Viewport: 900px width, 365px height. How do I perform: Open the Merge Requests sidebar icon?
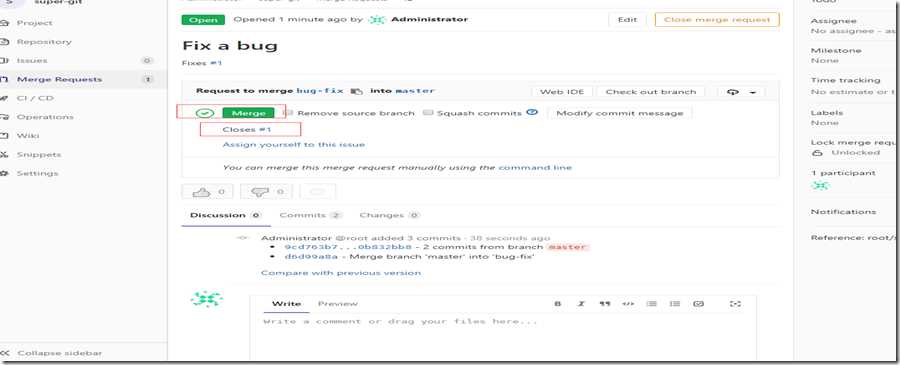4,79
